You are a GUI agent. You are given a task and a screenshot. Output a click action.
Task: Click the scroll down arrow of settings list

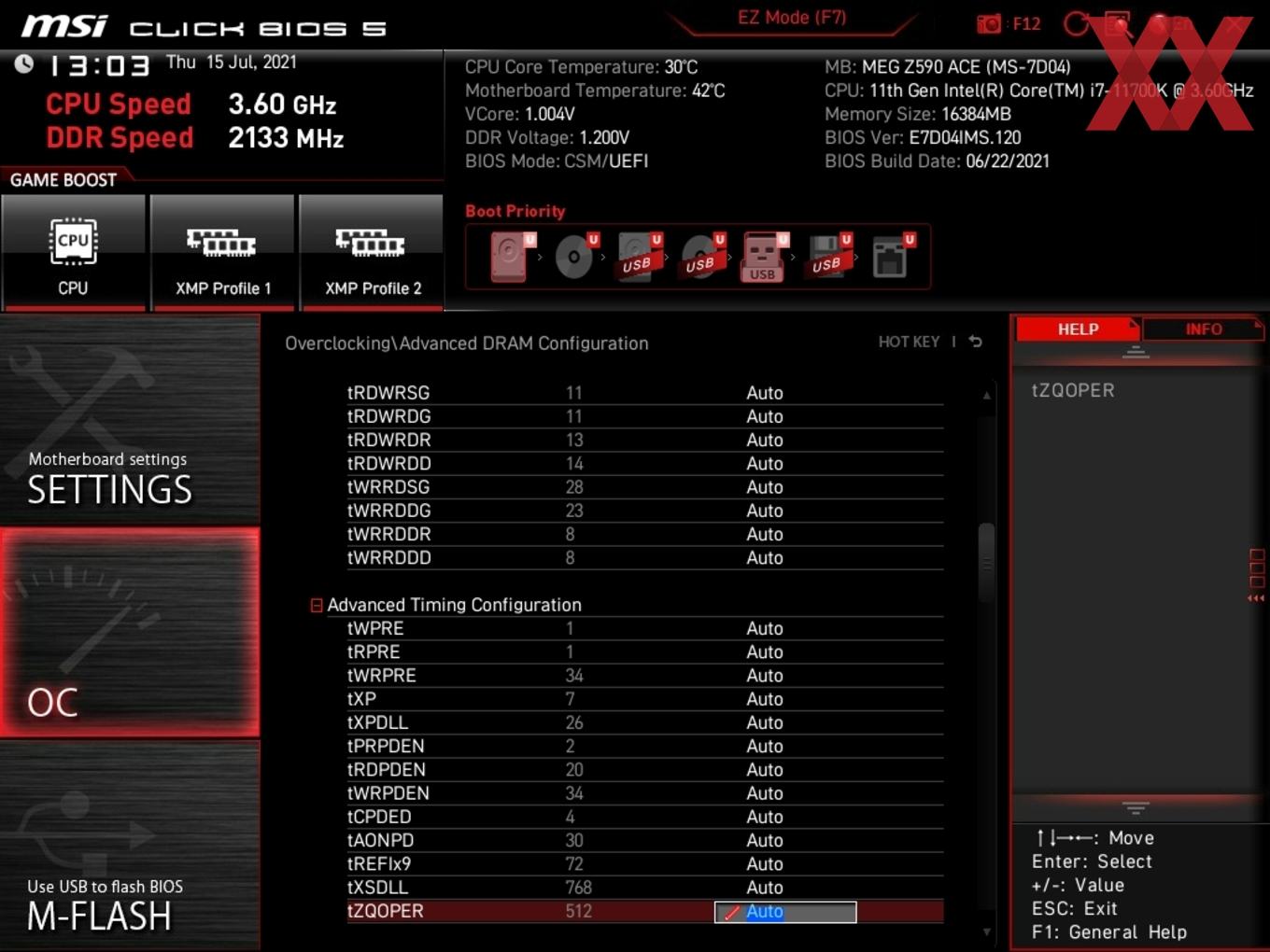click(986, 931)
